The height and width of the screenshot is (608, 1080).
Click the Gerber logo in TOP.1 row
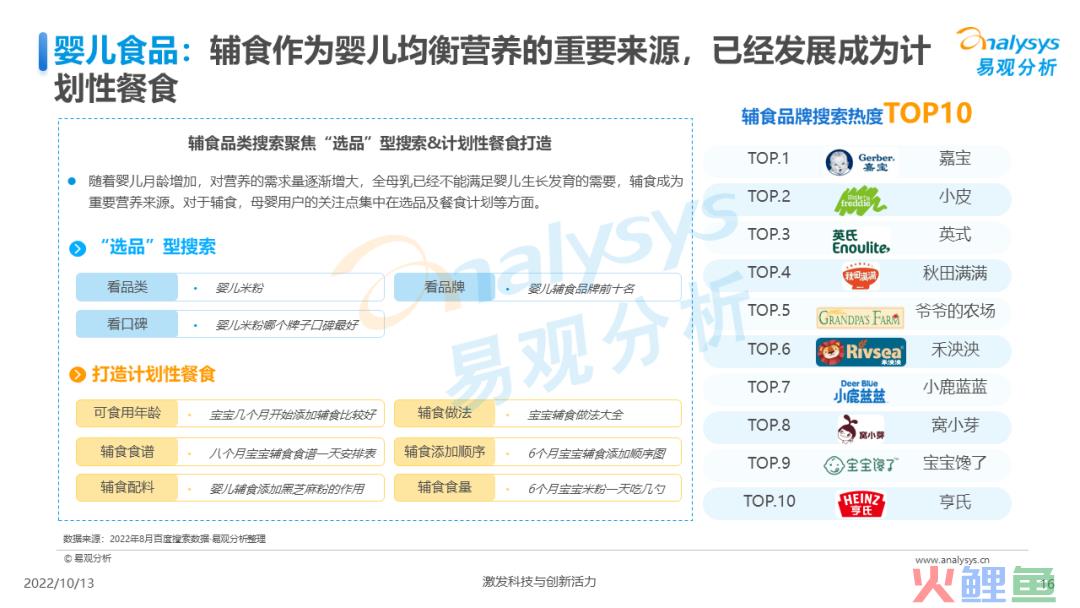coord(860,162)
